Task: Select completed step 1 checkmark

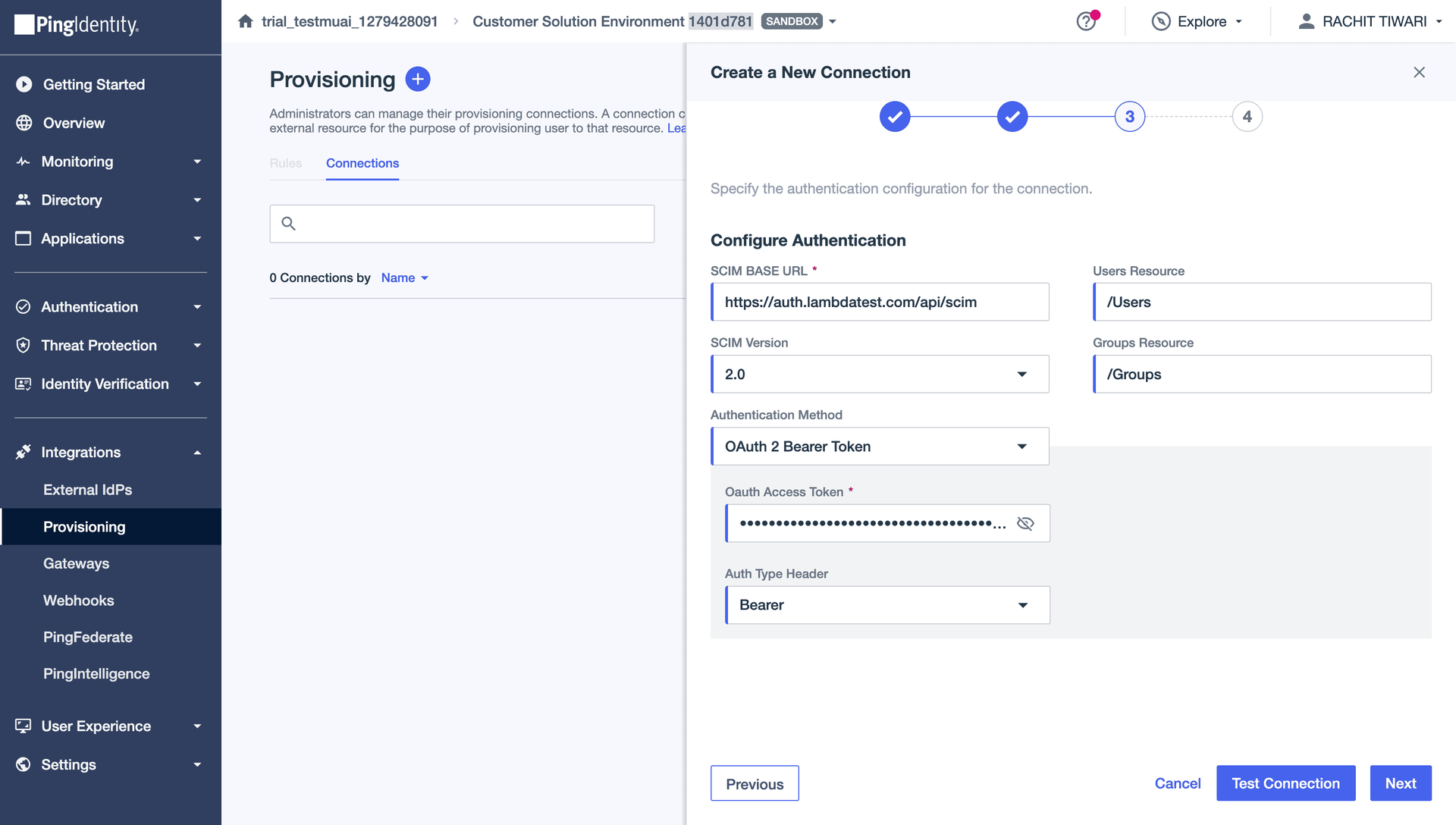Action: coord(895,116)
